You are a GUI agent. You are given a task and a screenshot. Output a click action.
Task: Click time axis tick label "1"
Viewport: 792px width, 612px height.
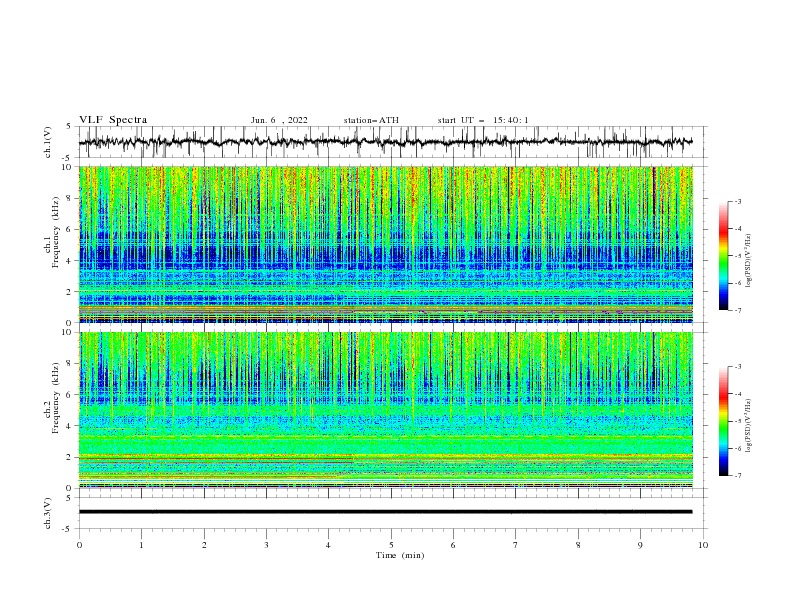(141, 545)
